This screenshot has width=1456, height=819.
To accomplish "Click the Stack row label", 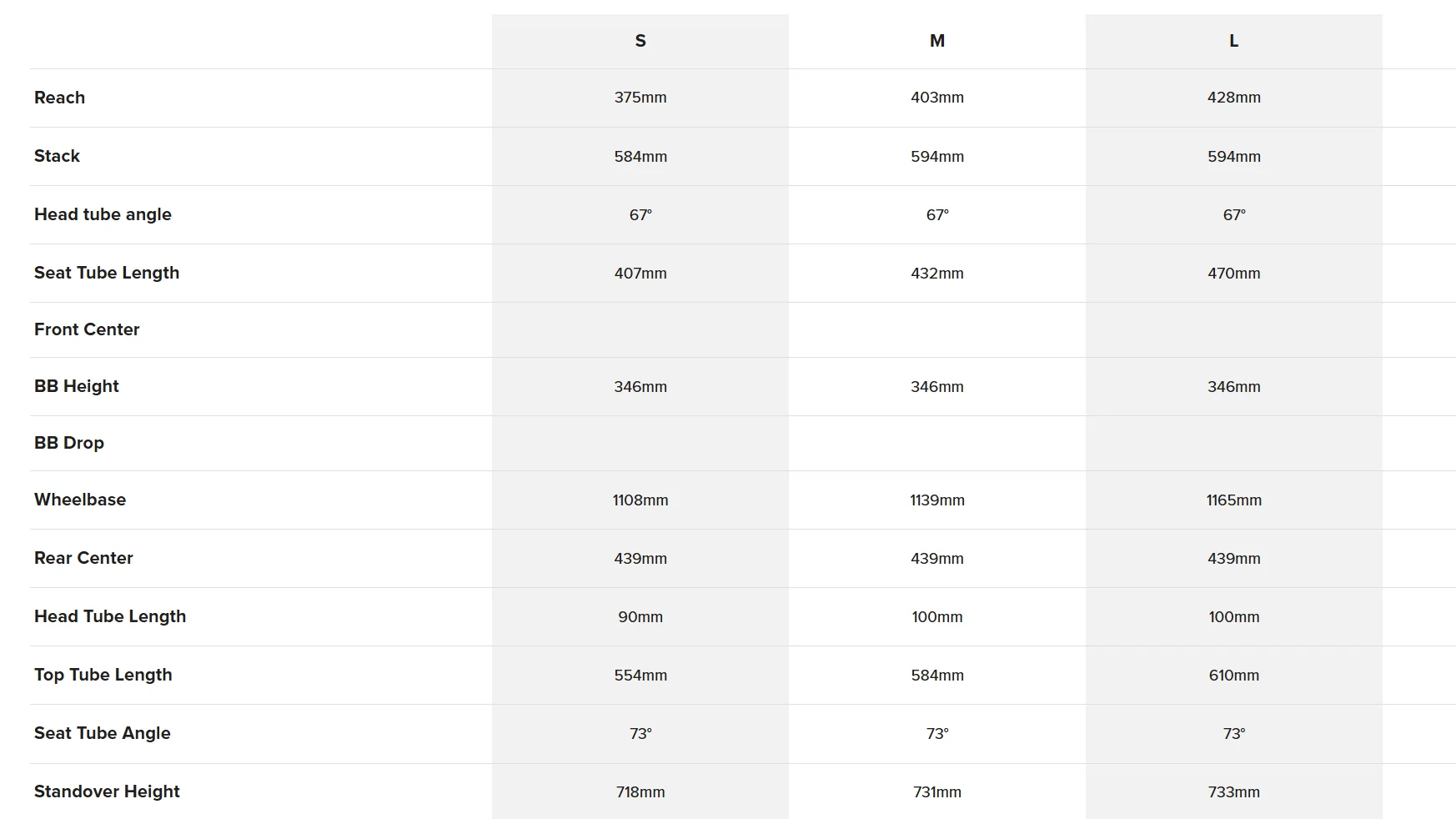I will tap(57, 156).
